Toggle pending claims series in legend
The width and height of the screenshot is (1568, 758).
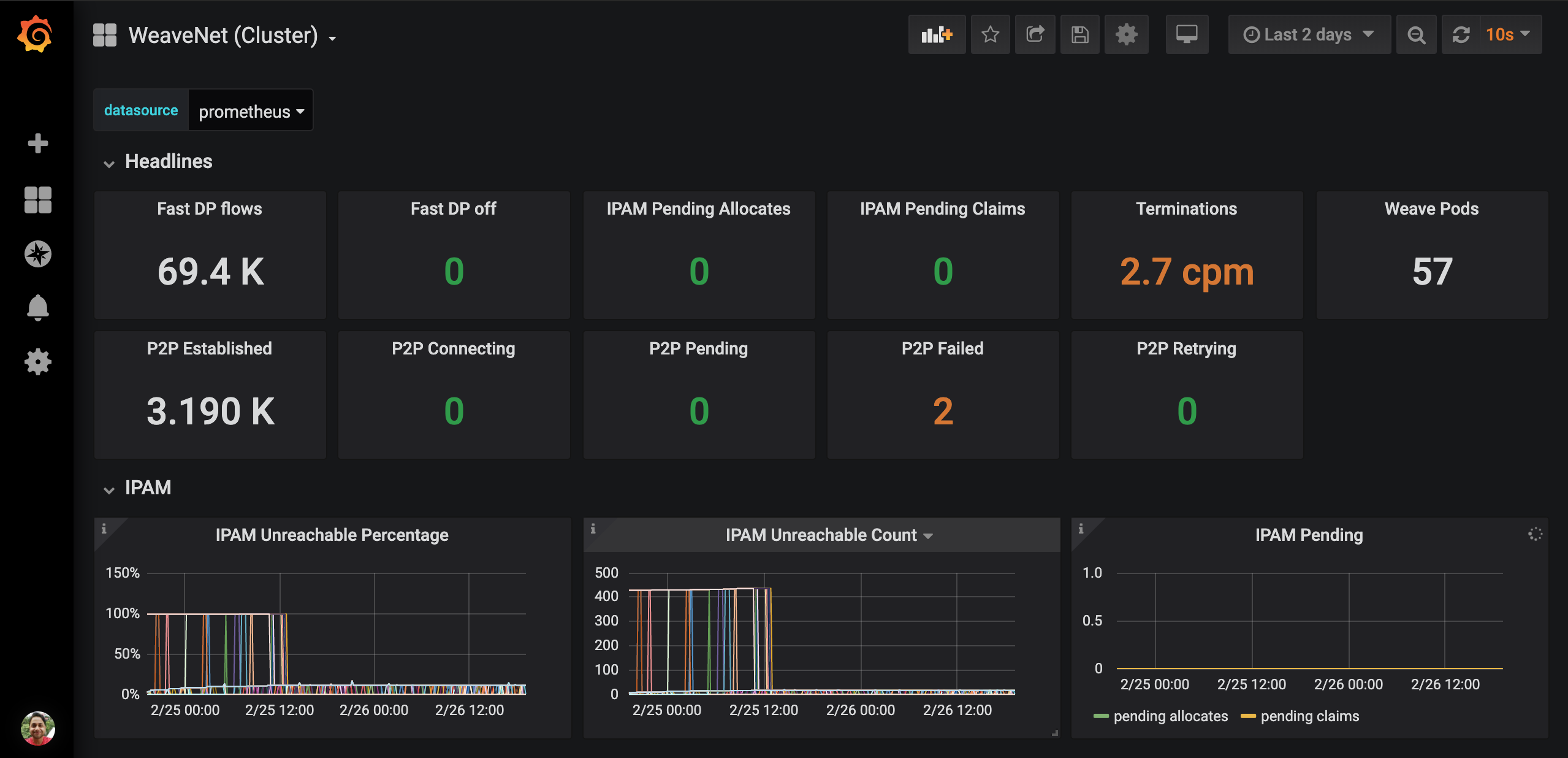coord(1309,716)
